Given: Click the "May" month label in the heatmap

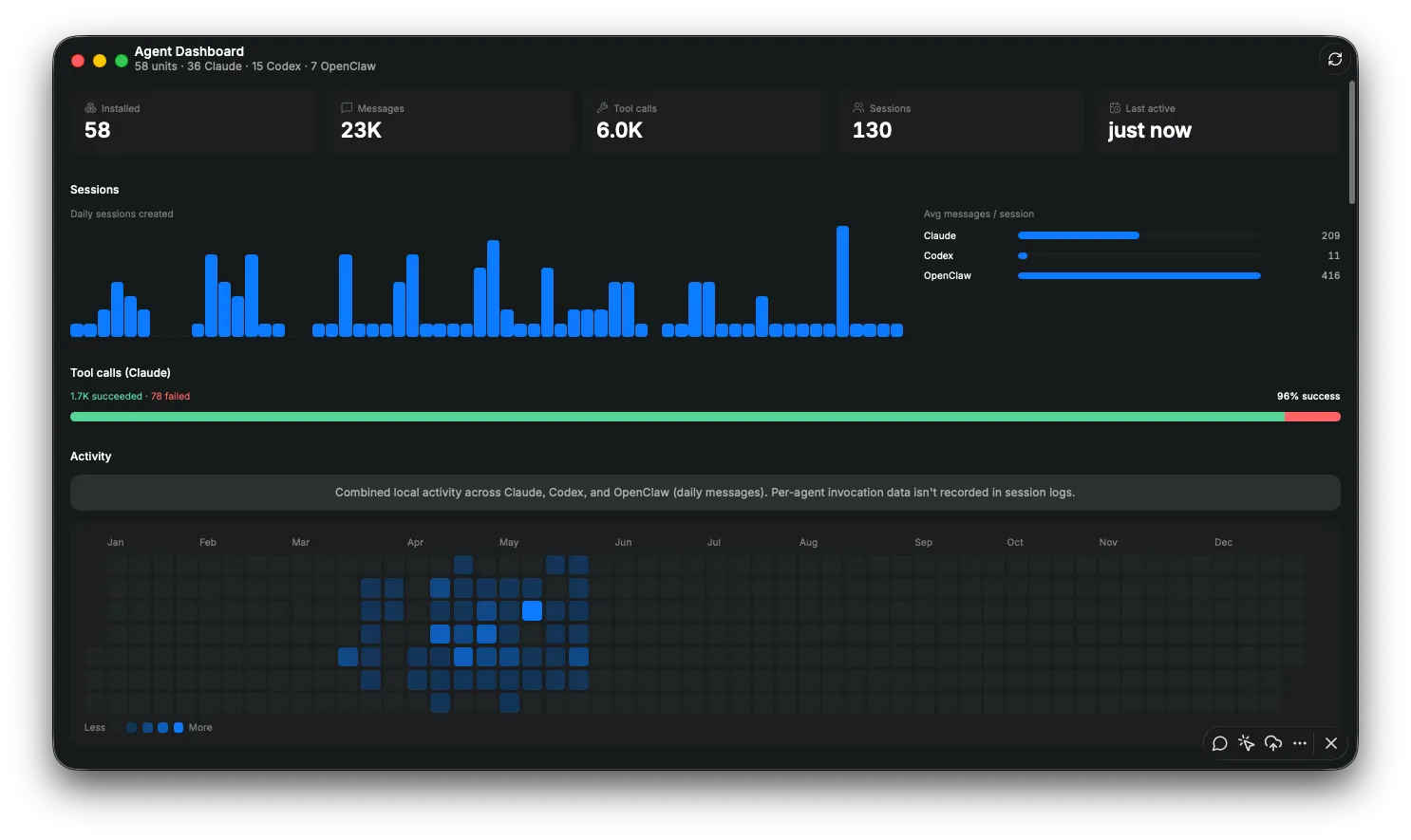Looking at the screenshot, I should (509, 543).
